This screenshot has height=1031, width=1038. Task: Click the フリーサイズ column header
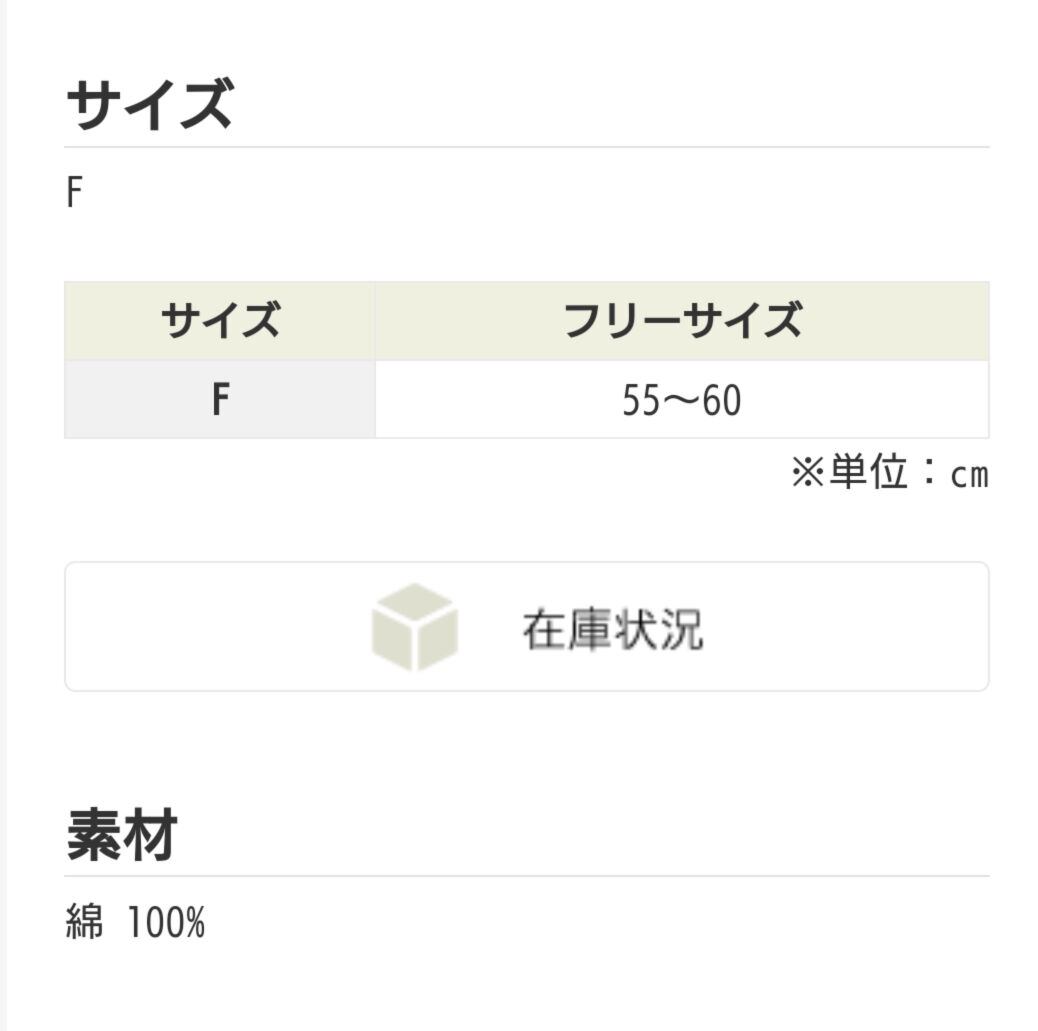tap(682, 321)
